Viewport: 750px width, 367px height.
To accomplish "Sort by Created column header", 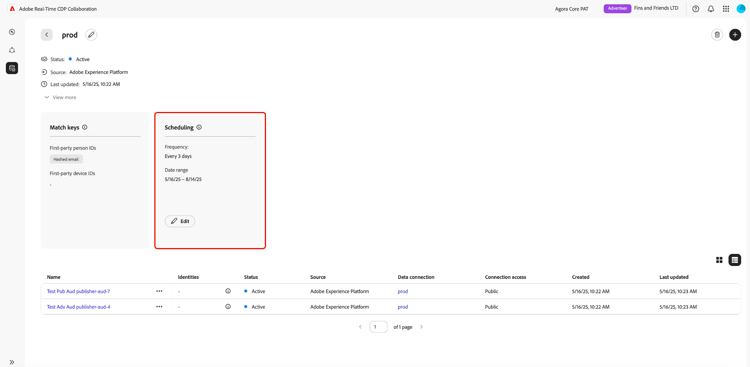I will (580, 277).
